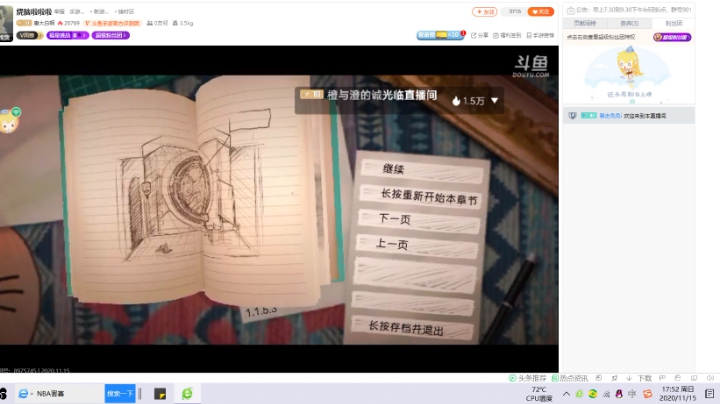The image size is (720, 404).
Task: Click 下载 download in browser status bar
Action: click(x=639, y=378)
